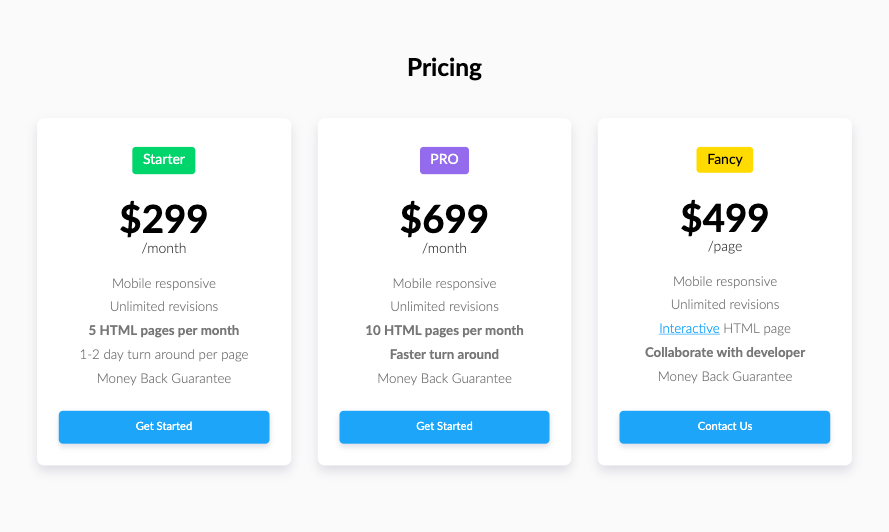Click 'Collaborate with developer' feature text
This screenshot has width=889, height=532.
(725, 353)
